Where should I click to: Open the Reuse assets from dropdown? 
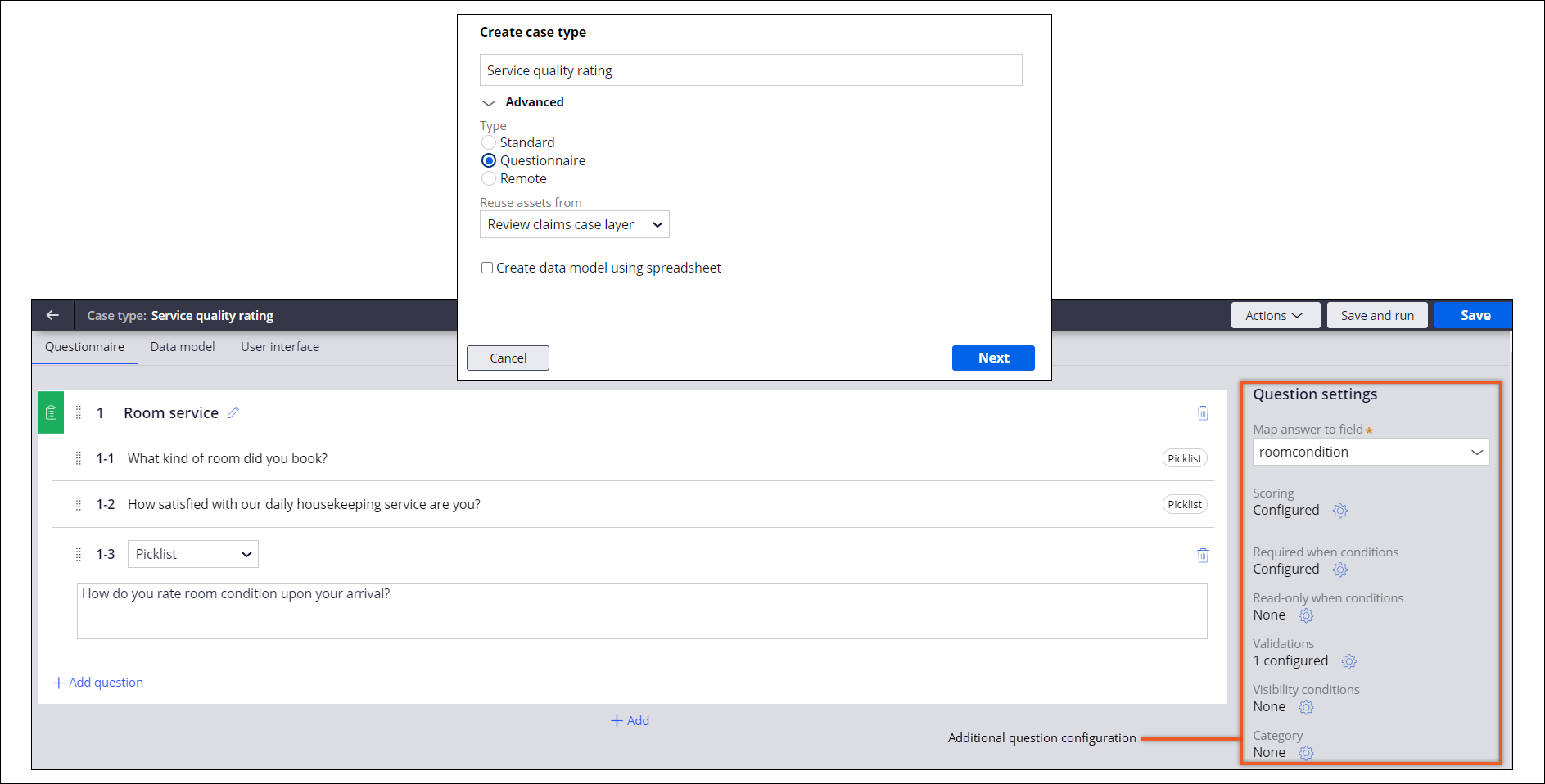(x=574, y=224)
